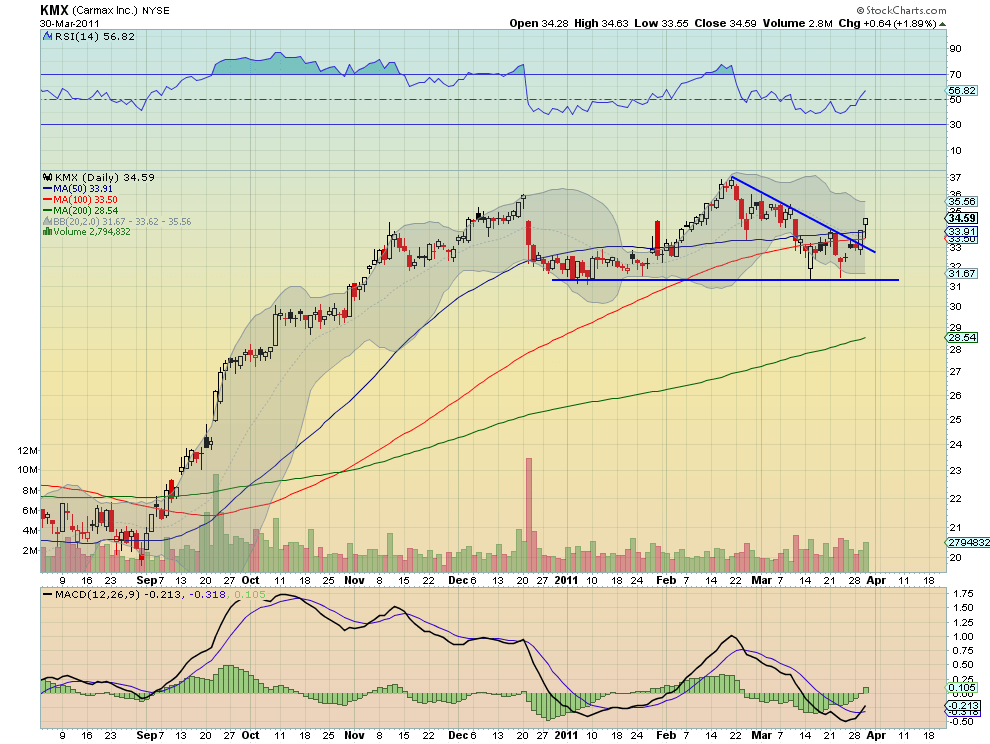Click the Chg +0.64 (+1.89%) value
Screen dimensions: 990x744
pyautogui.click(x=887, y=23)
